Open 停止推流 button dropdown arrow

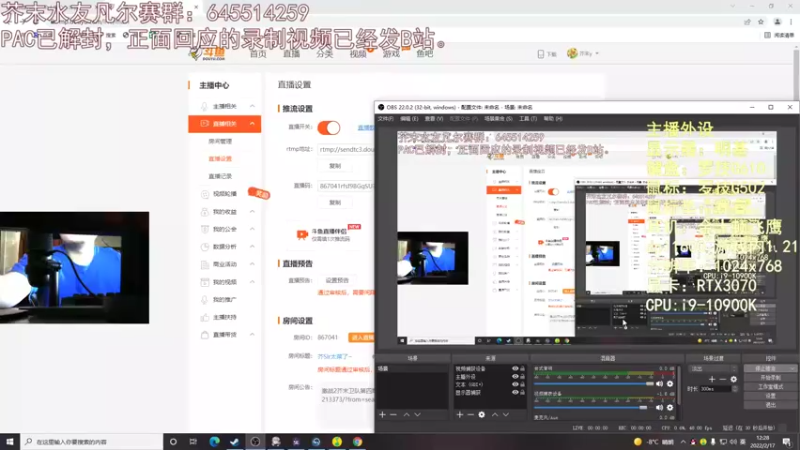(x=791, y=368)
